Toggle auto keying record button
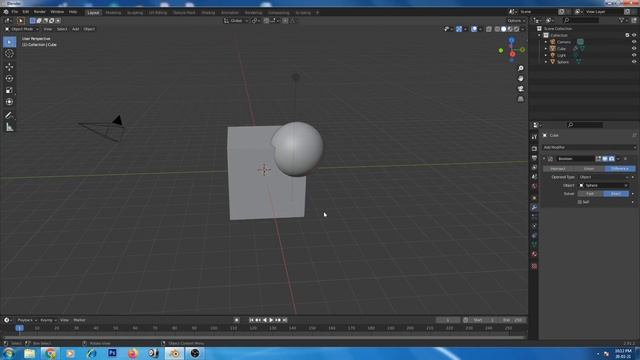The image size is (640, 360). [x=237, y=320]
